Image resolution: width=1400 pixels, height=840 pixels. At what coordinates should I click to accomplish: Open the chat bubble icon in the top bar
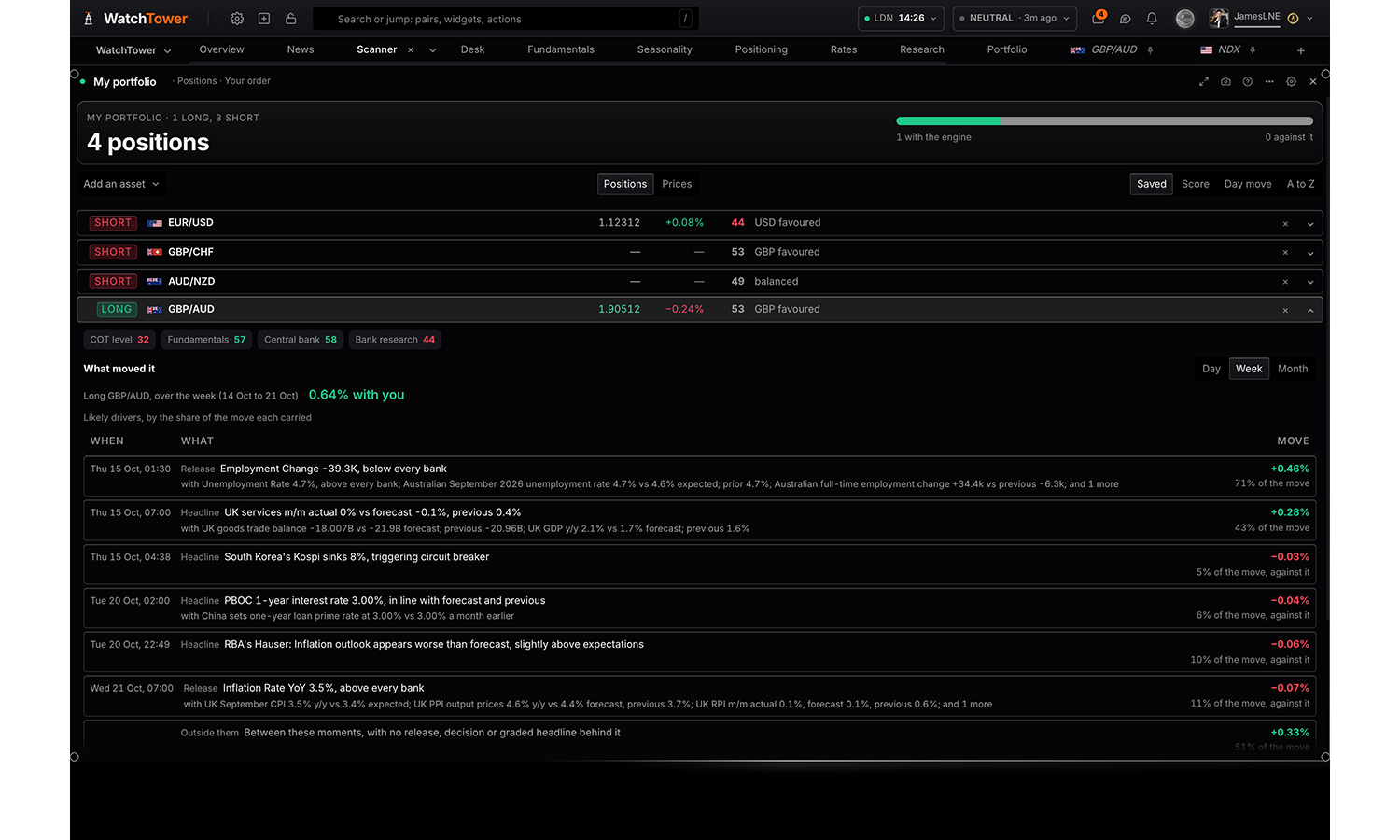click(x=1126, y=19)
